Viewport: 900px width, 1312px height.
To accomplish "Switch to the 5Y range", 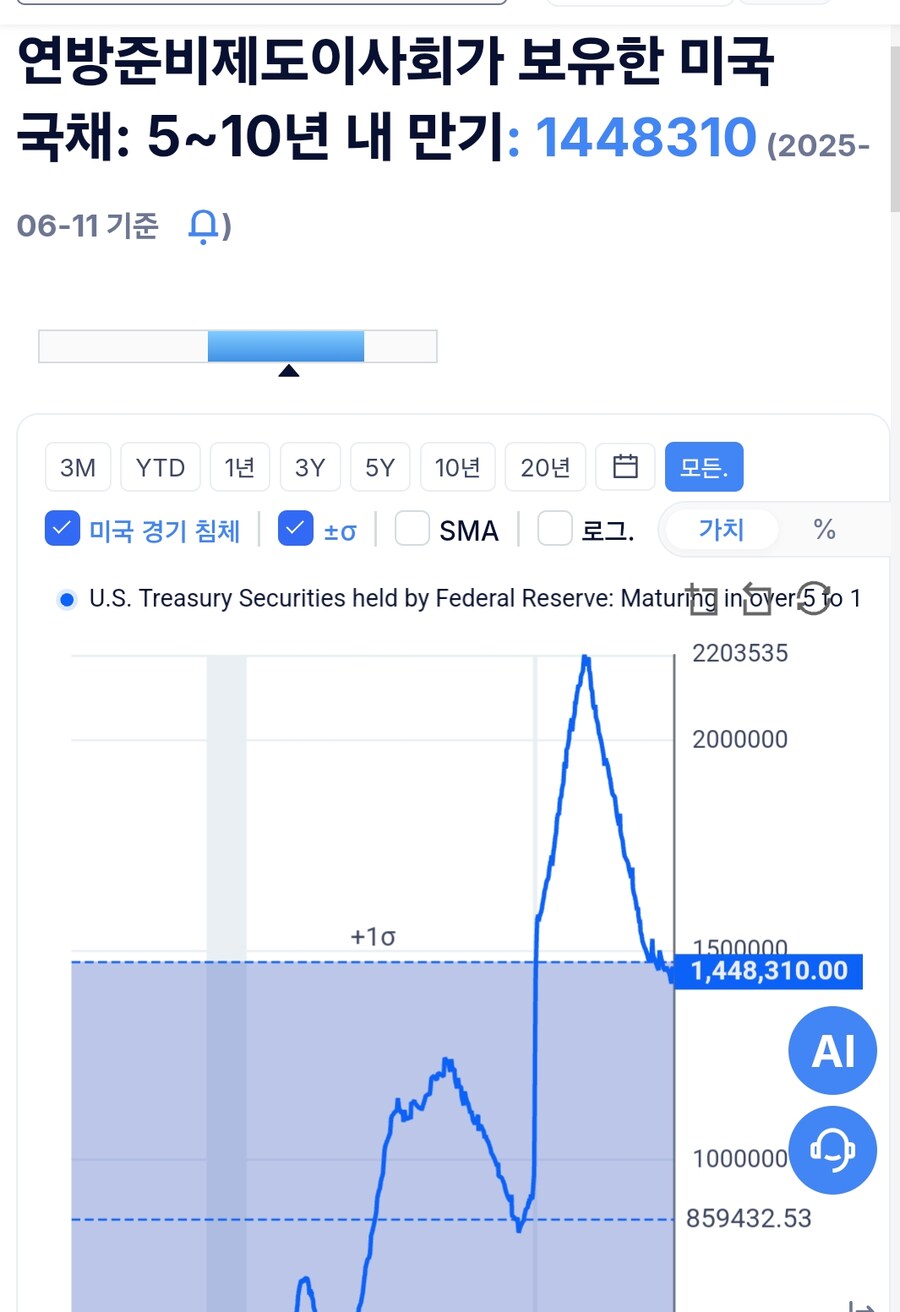I will (380, 467).
